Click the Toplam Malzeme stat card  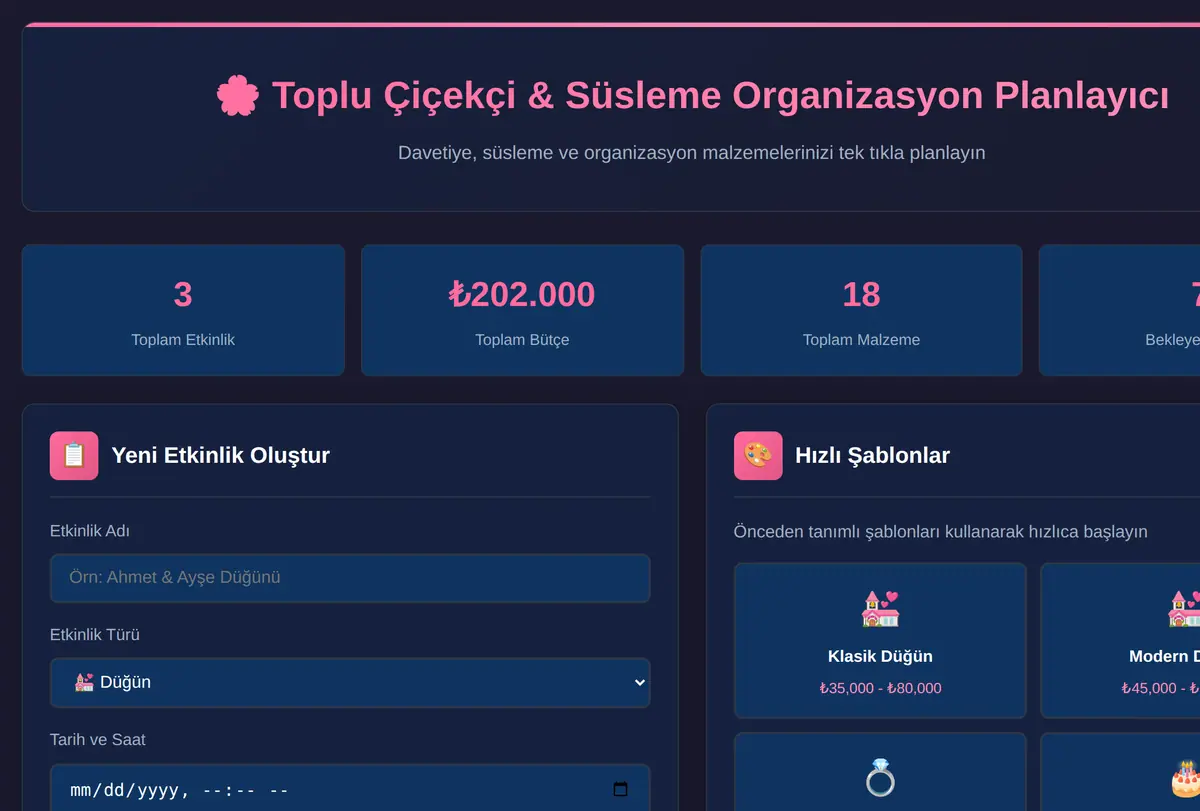(861, 310)
